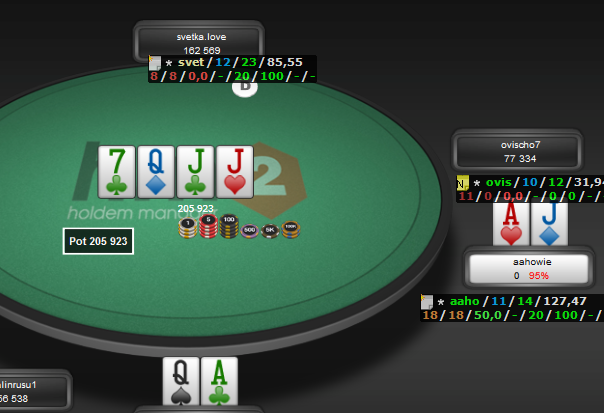Image resolution: width=604 pixels, height=413 pixels.
Task: Click the Jack of diamonds hole card
Action: click(549, 224)
